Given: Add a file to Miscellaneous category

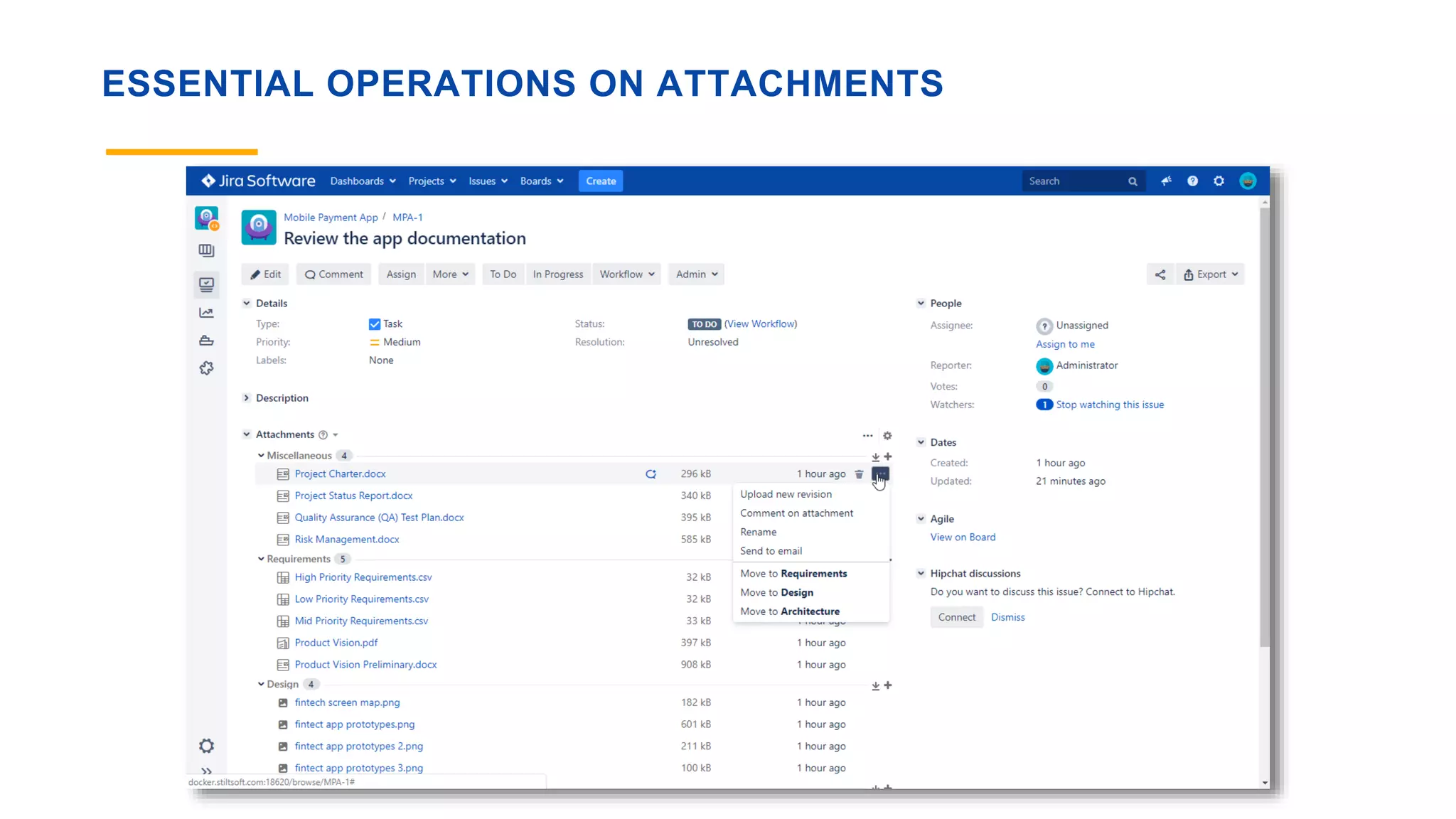Looking at the screenshot, I should 888,456.
